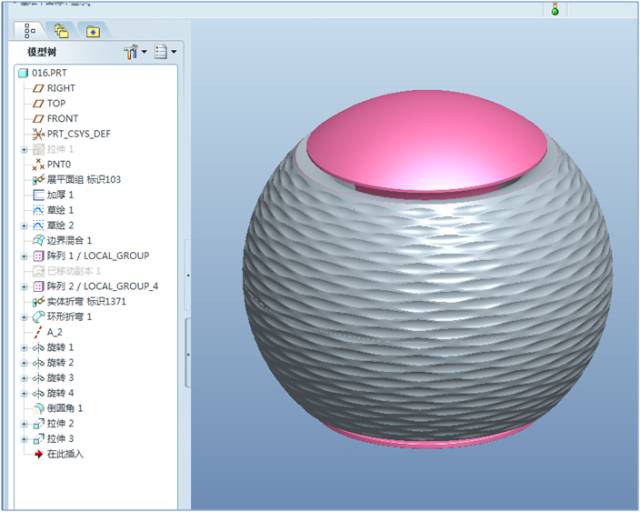
Task: Select the TOP datum plane
Action: (x=56, y=103)
